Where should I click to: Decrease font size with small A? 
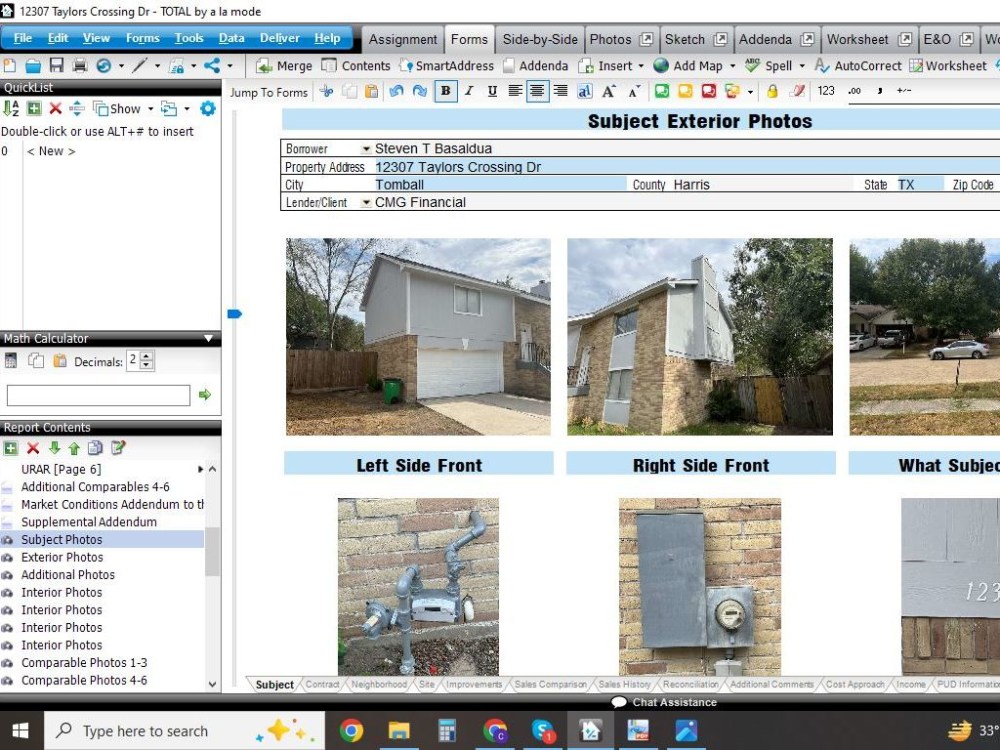point(633,92)
